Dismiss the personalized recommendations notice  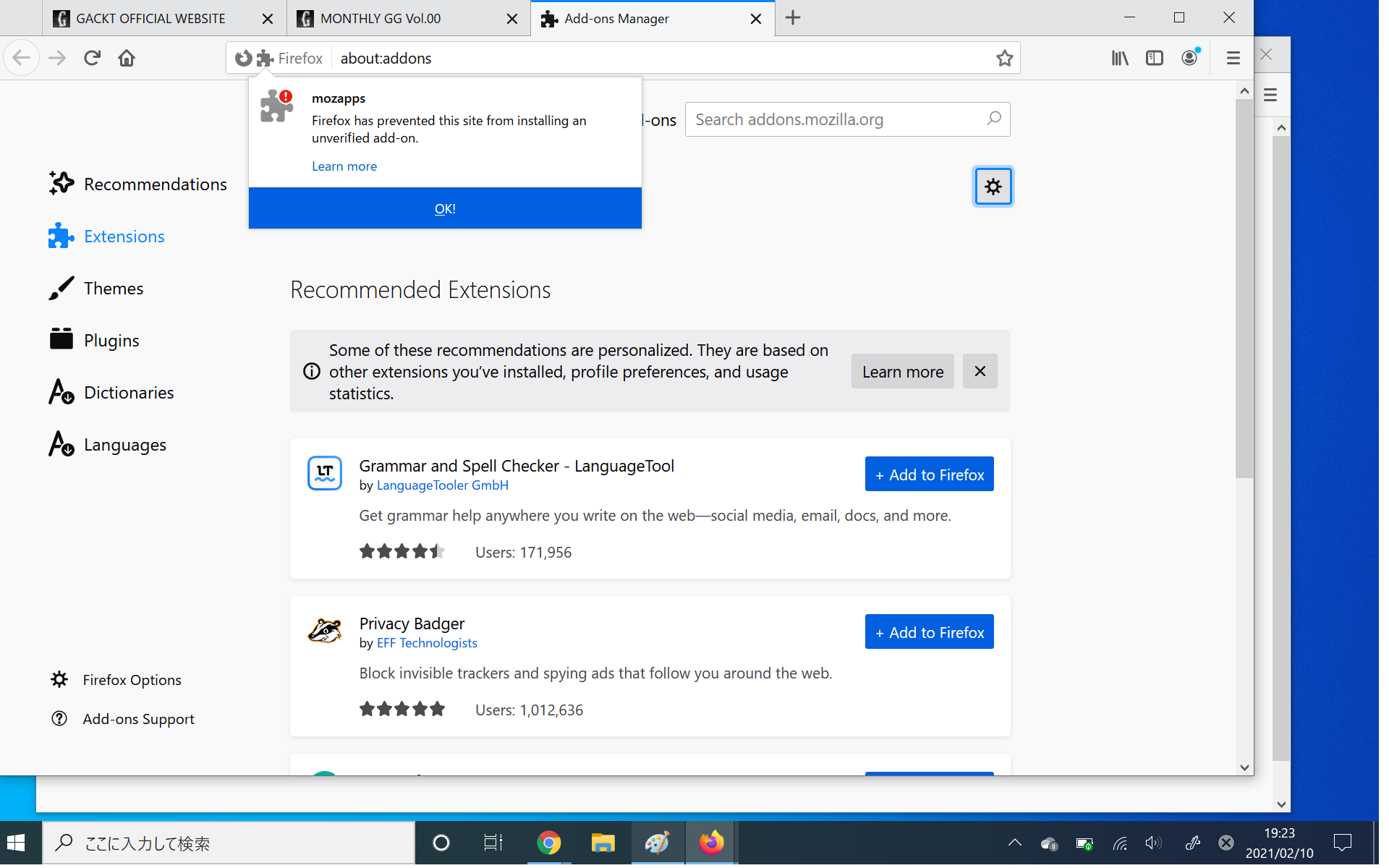click(x=980, y=371)
